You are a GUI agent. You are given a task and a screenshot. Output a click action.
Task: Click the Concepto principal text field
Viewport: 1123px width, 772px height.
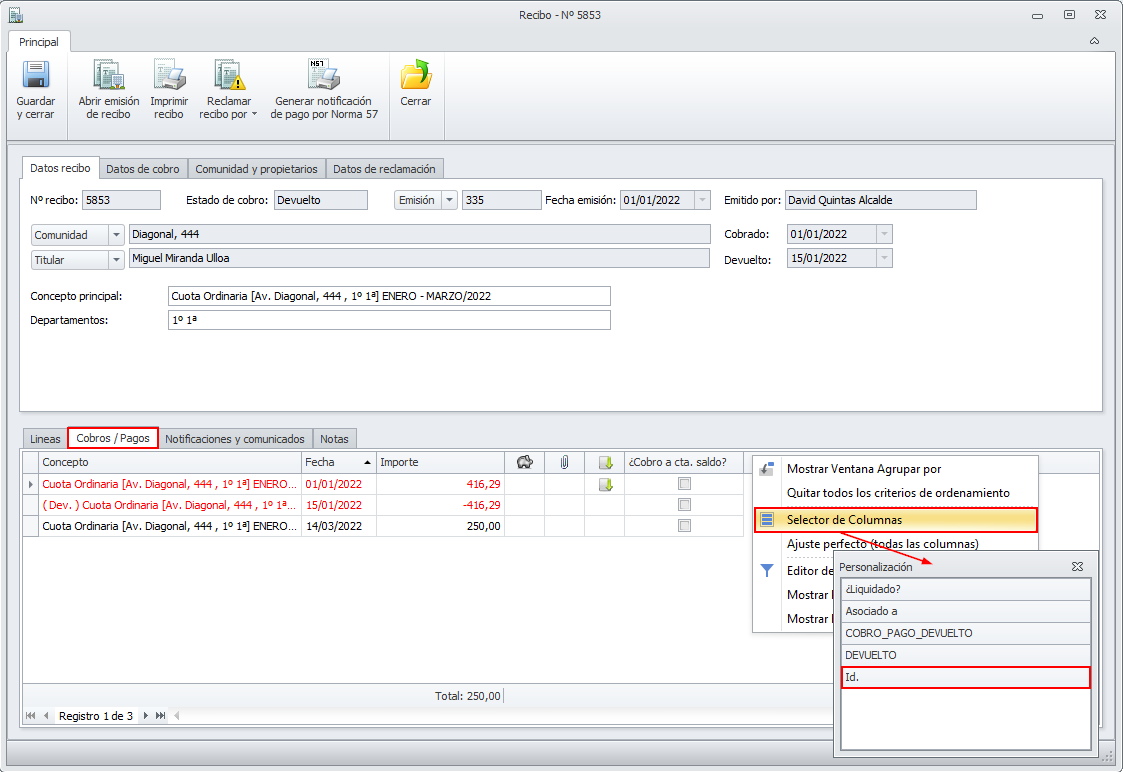point(389,296)
